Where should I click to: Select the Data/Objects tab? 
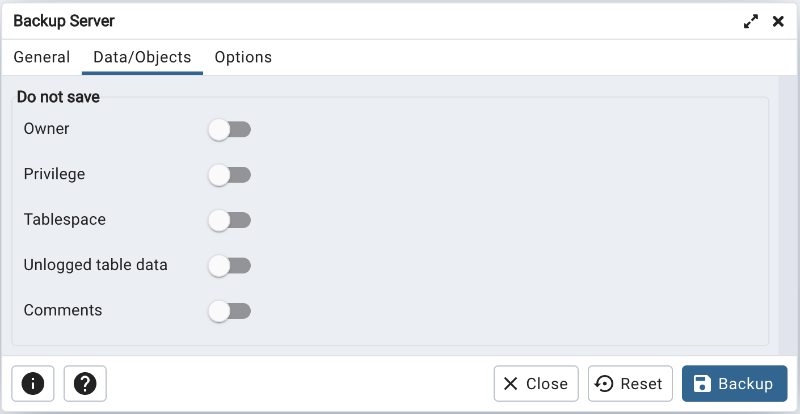coord(142,57)
